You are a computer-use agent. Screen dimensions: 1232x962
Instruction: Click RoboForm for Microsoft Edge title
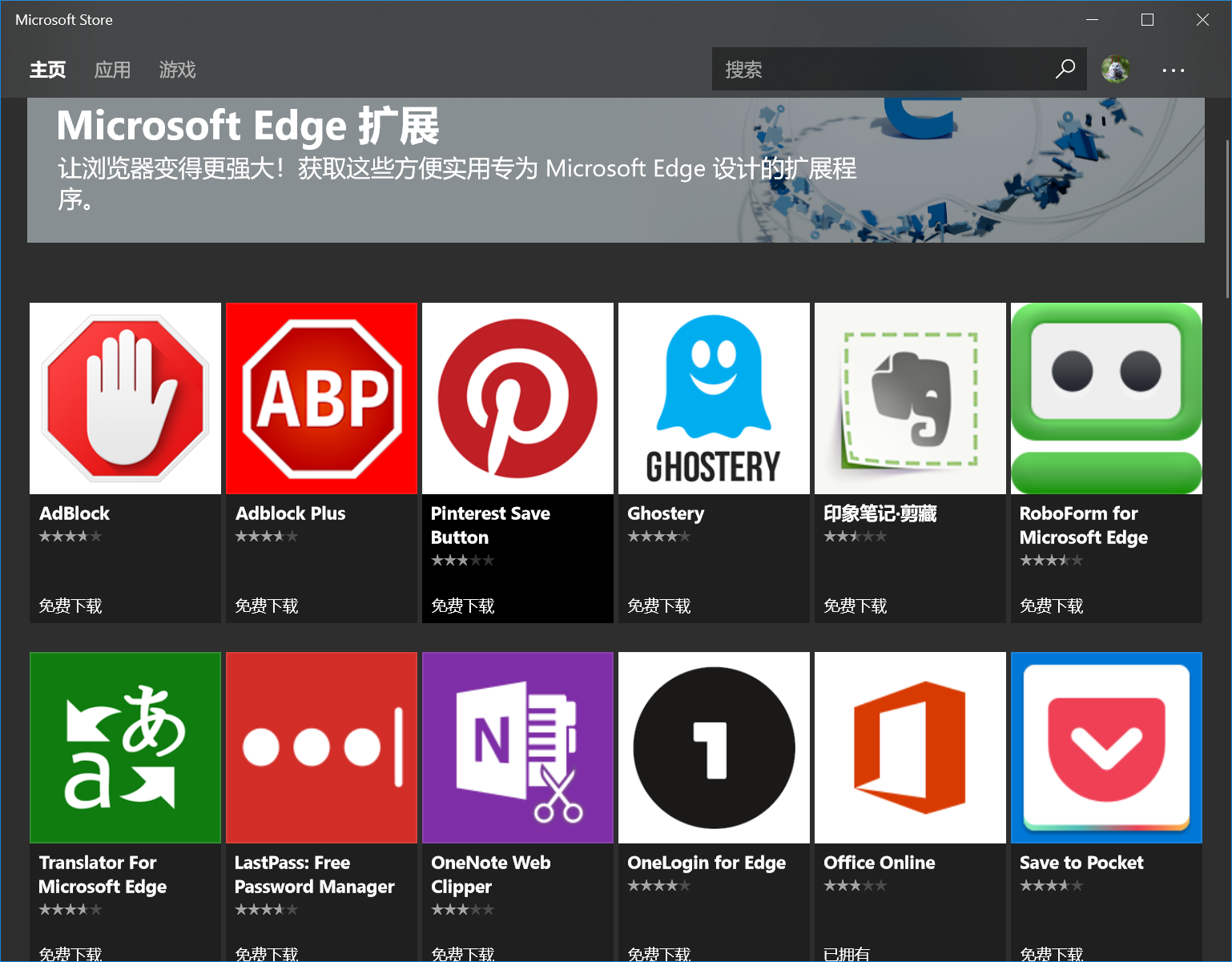[x=1083, y=525]
